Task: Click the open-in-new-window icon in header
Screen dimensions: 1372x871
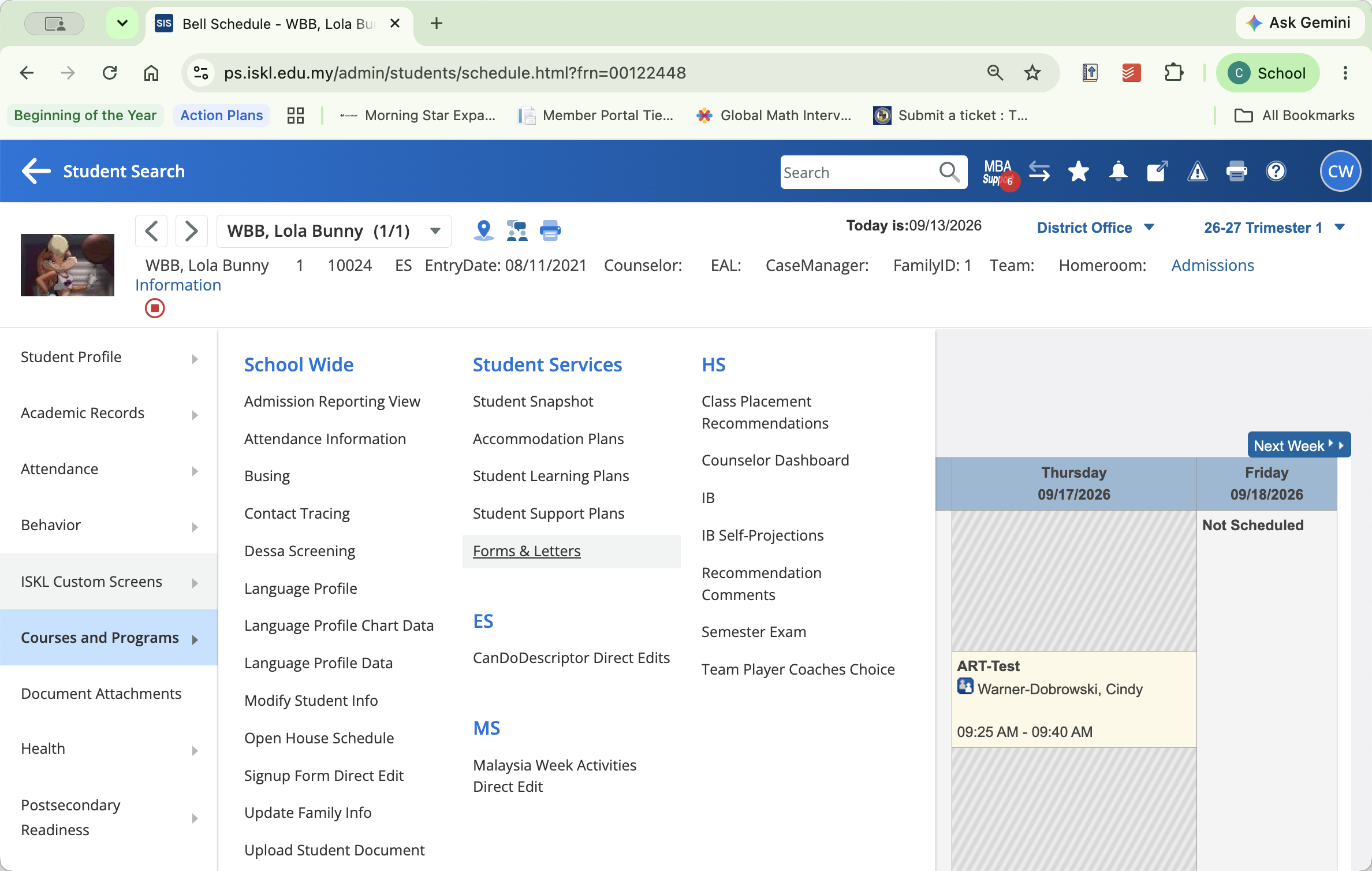Action: click(1157, 172)
